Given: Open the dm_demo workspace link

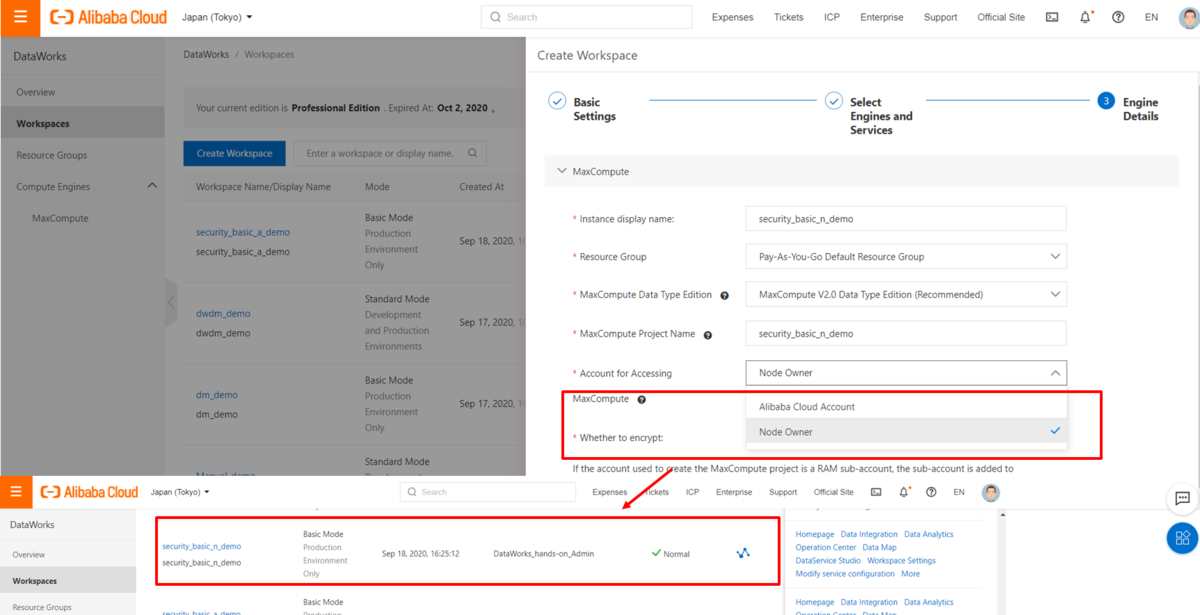Looking at the screenshot, I should pos(217,395).
